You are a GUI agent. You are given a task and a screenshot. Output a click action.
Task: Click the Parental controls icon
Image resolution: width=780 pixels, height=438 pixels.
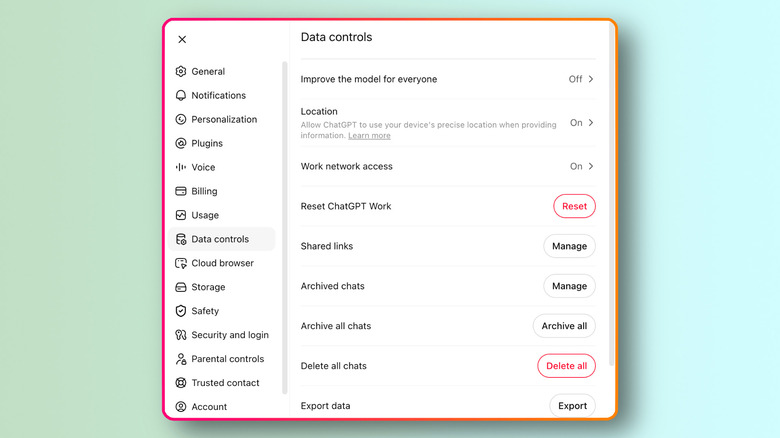181,358
